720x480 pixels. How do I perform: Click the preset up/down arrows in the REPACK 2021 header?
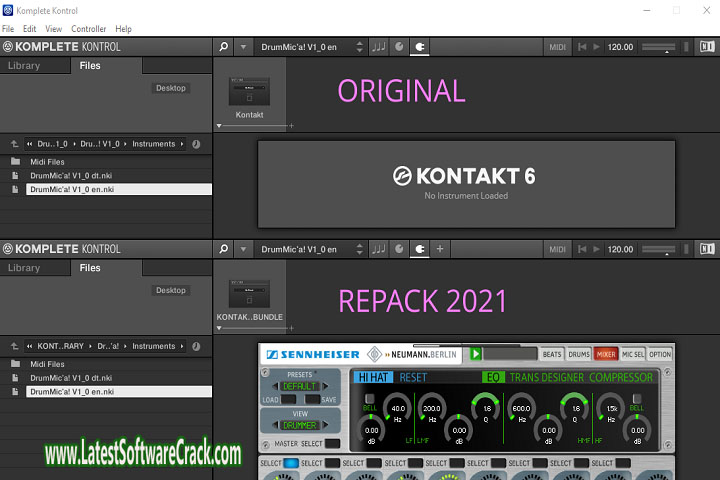tap(360, 249)
